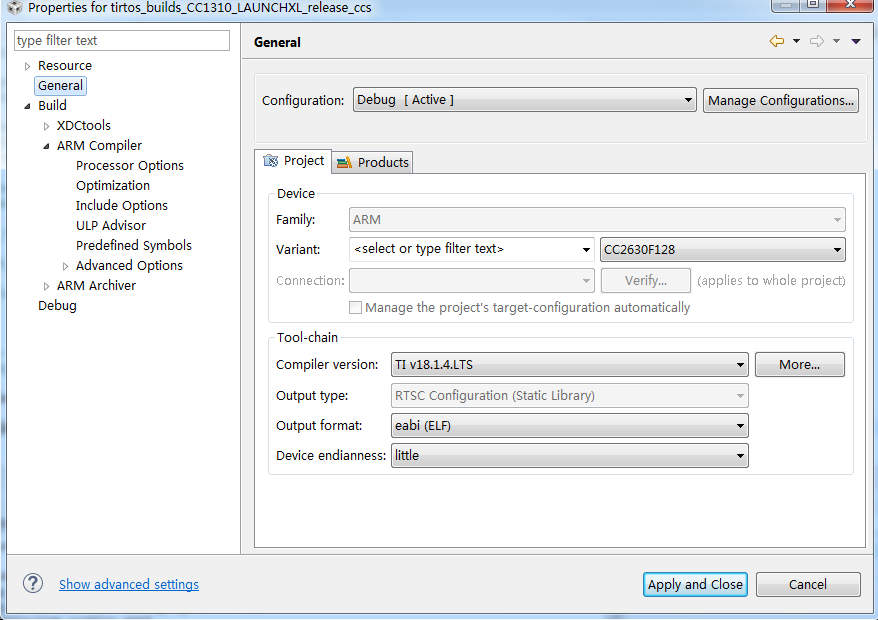Click the back navigation arrow icon
Image resolution: width=878 pixels, height=620 pixels.
pos(777,41)
